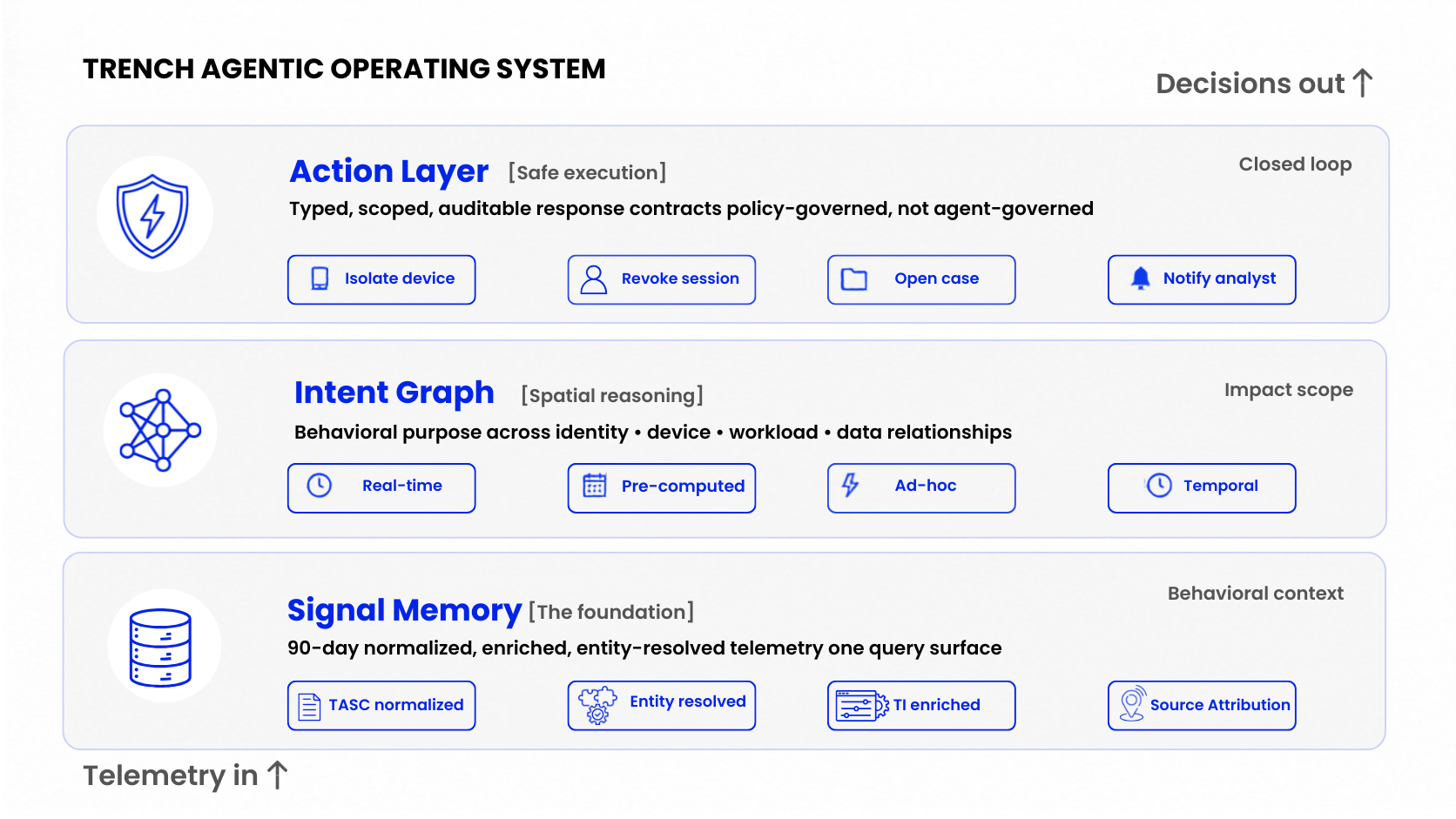Click the 90-day normalized telemetry description

(644, 648)
